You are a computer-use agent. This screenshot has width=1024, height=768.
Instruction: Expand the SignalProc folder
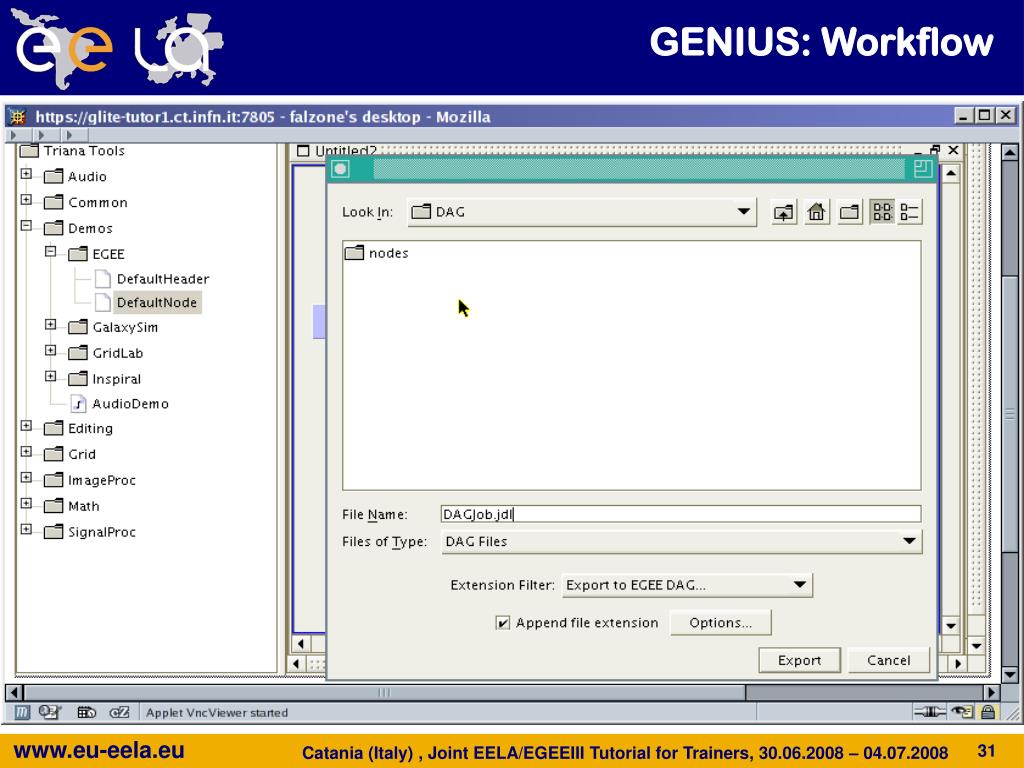[x=26, y=530]
